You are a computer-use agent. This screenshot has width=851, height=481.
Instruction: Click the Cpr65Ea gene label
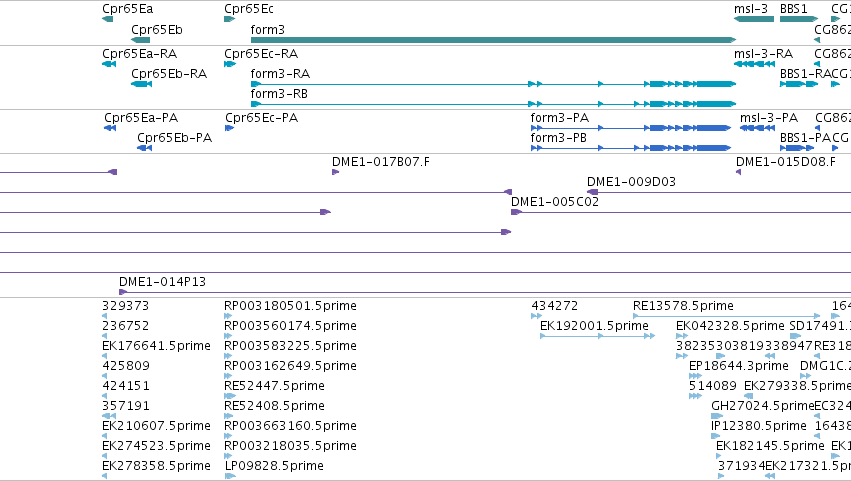click(x=128, y=9)
